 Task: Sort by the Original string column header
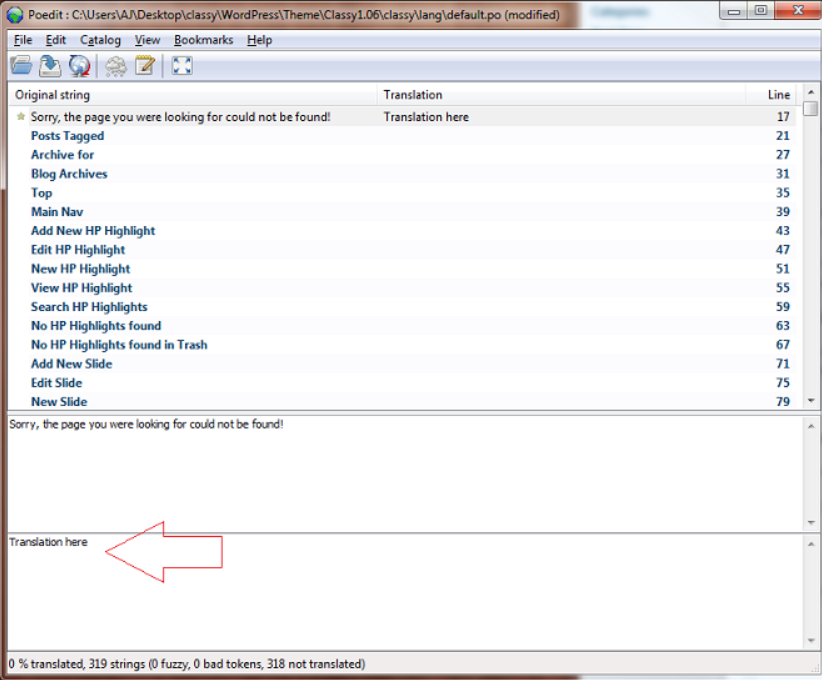(193, 95)
